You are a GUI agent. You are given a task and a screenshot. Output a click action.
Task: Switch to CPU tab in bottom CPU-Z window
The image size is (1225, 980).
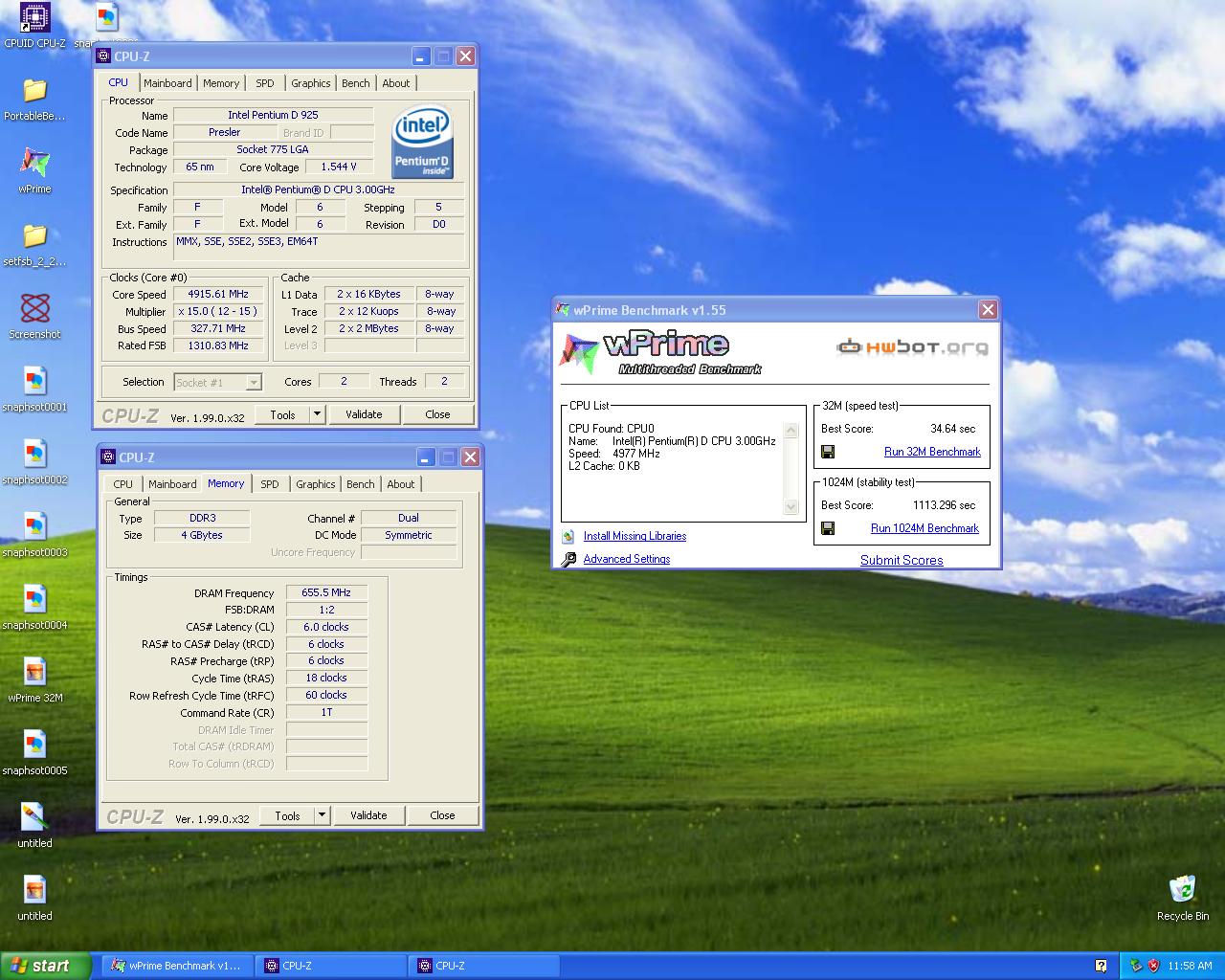tap(123, 484)
